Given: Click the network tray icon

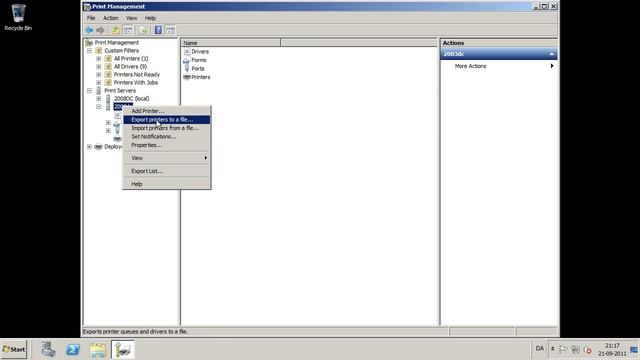Looking at the screenshot, I should 576,349.
